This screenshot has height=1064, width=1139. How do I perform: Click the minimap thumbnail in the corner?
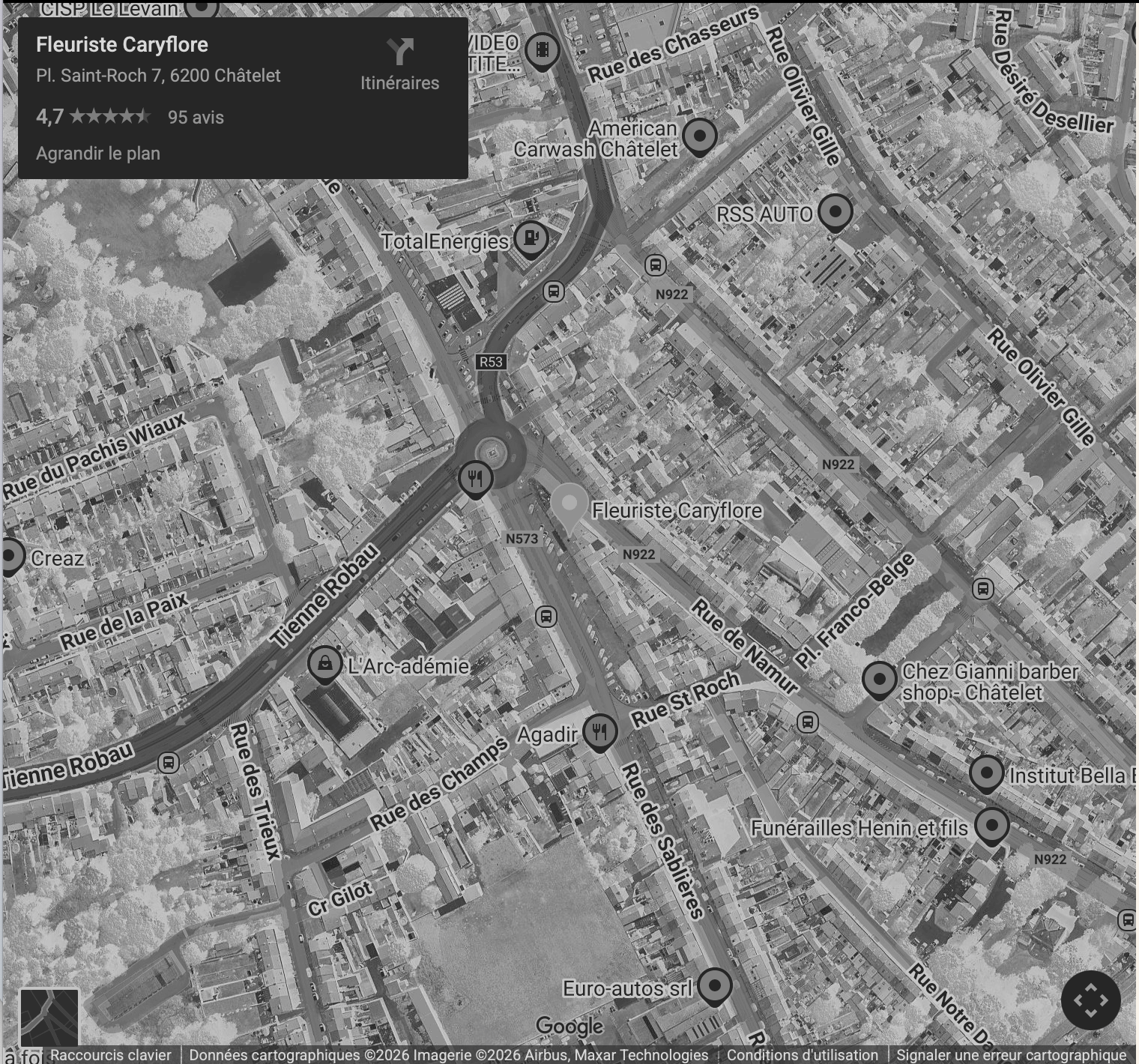51,1018
